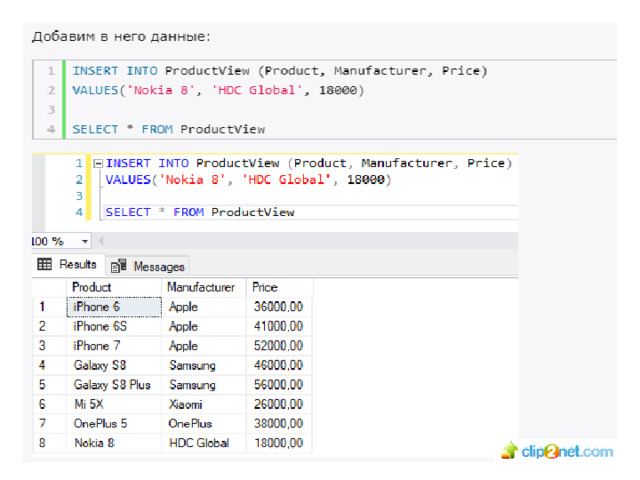Select the Nokia 8 product cell
The image size is (640, 480).
94,442
